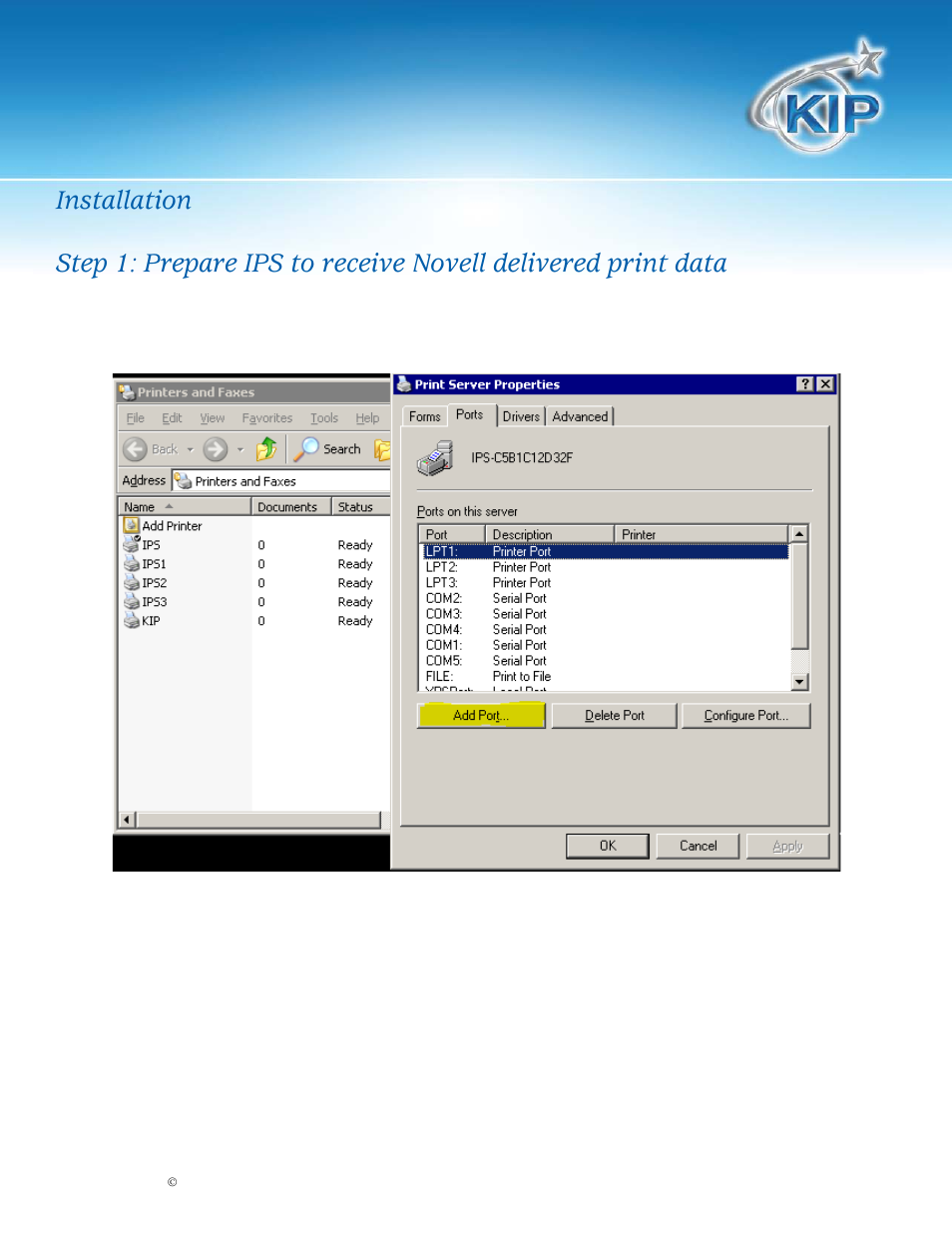Click the help question mark button
This screenshot has height=1233, width=952.
805,384
